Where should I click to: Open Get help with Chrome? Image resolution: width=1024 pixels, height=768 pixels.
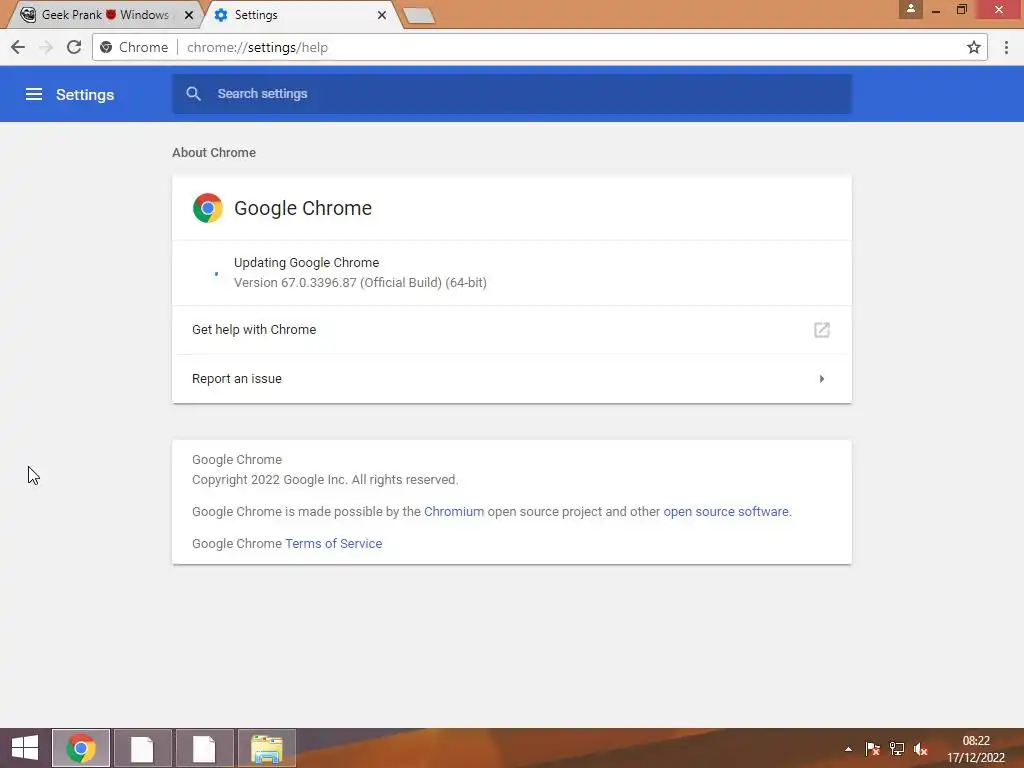click(x=512, y=330)
